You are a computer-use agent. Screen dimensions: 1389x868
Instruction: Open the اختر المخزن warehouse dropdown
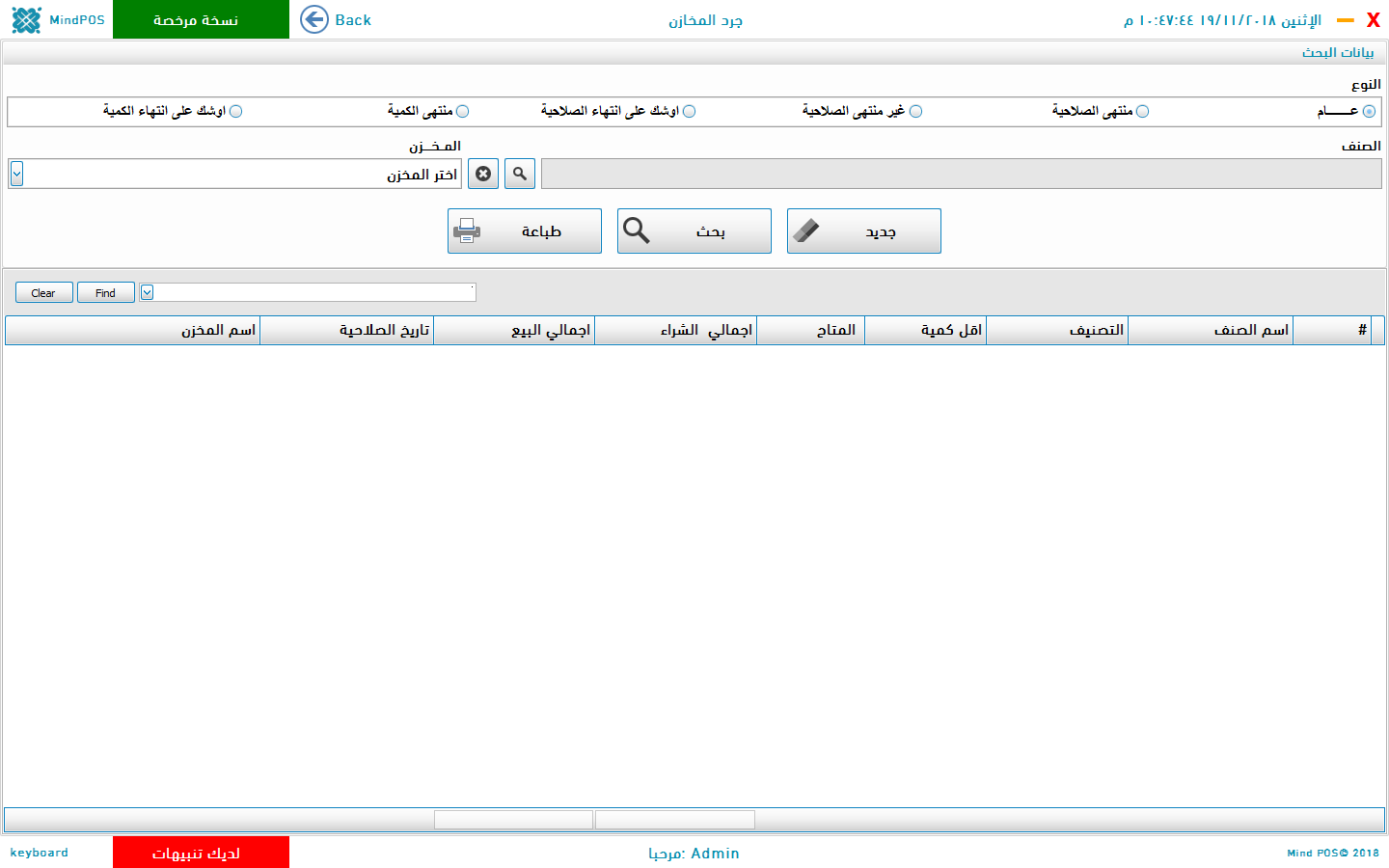pyautogui.click(x=16, y=174)
